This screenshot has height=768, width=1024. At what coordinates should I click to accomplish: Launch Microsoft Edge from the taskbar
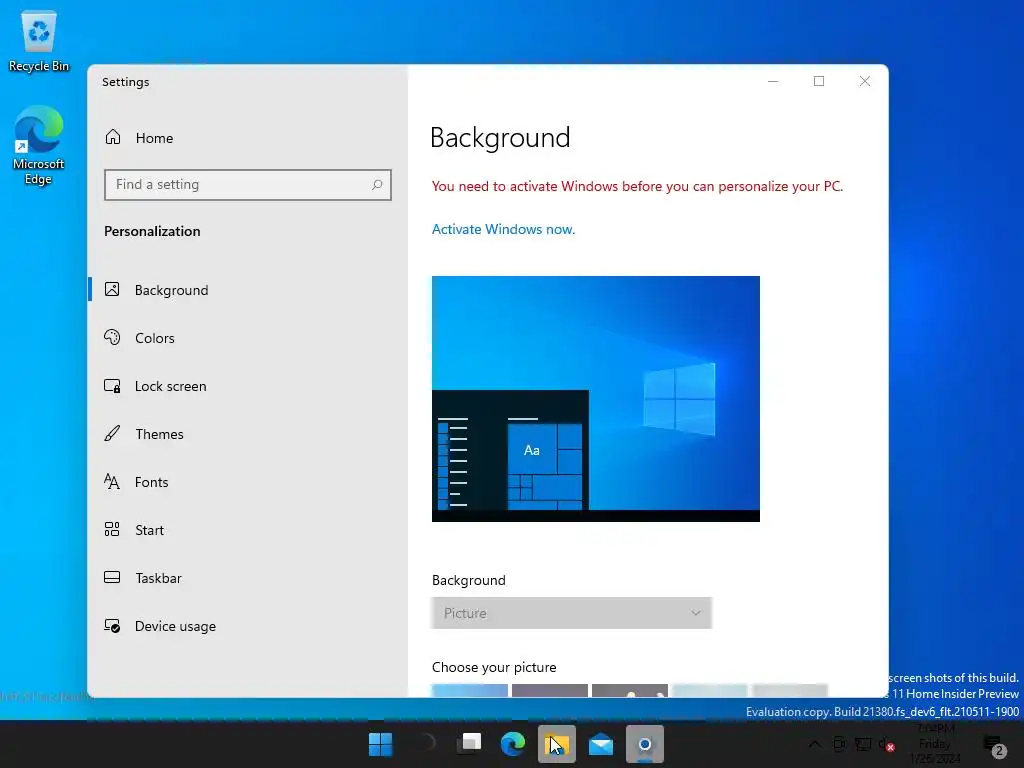click(513, 744)
